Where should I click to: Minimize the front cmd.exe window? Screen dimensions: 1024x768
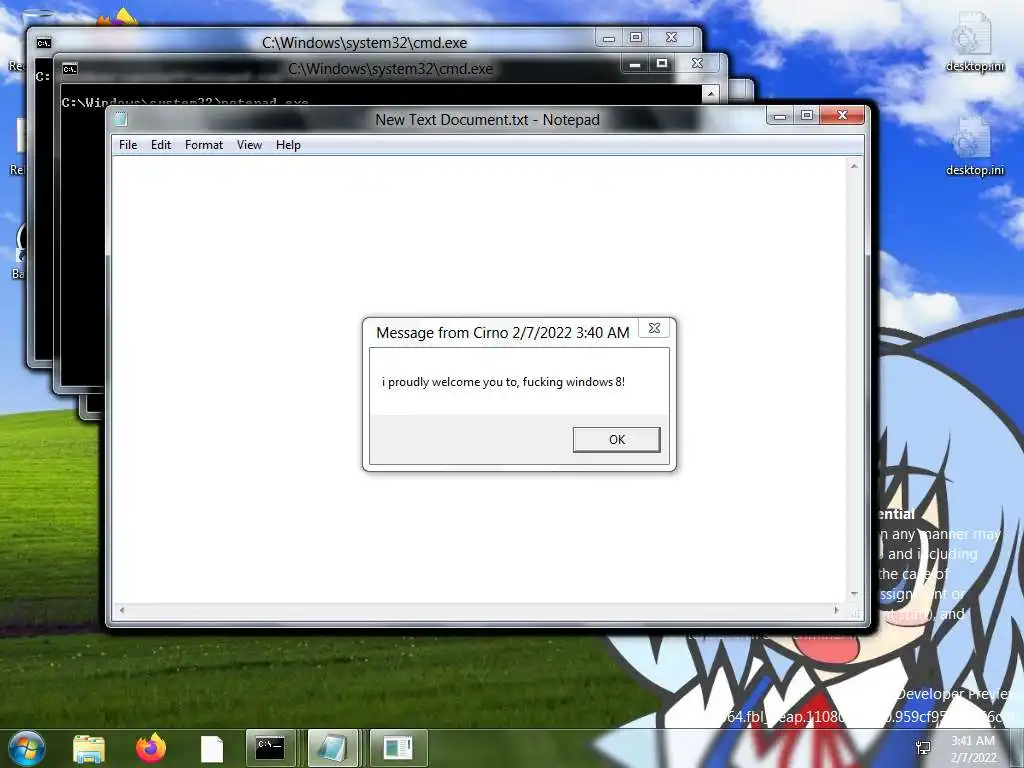(x=634, y=64)
